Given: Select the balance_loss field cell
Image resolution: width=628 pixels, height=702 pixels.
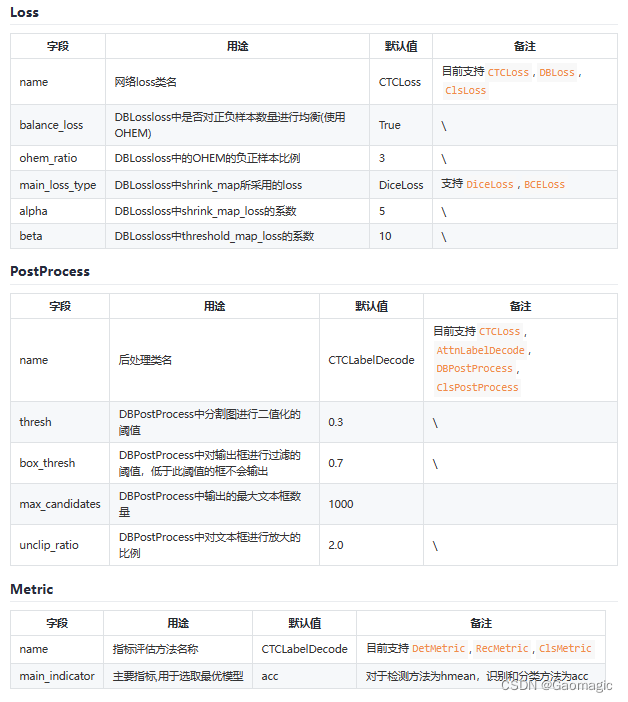Looking at the screenshot, I should 51,125.
